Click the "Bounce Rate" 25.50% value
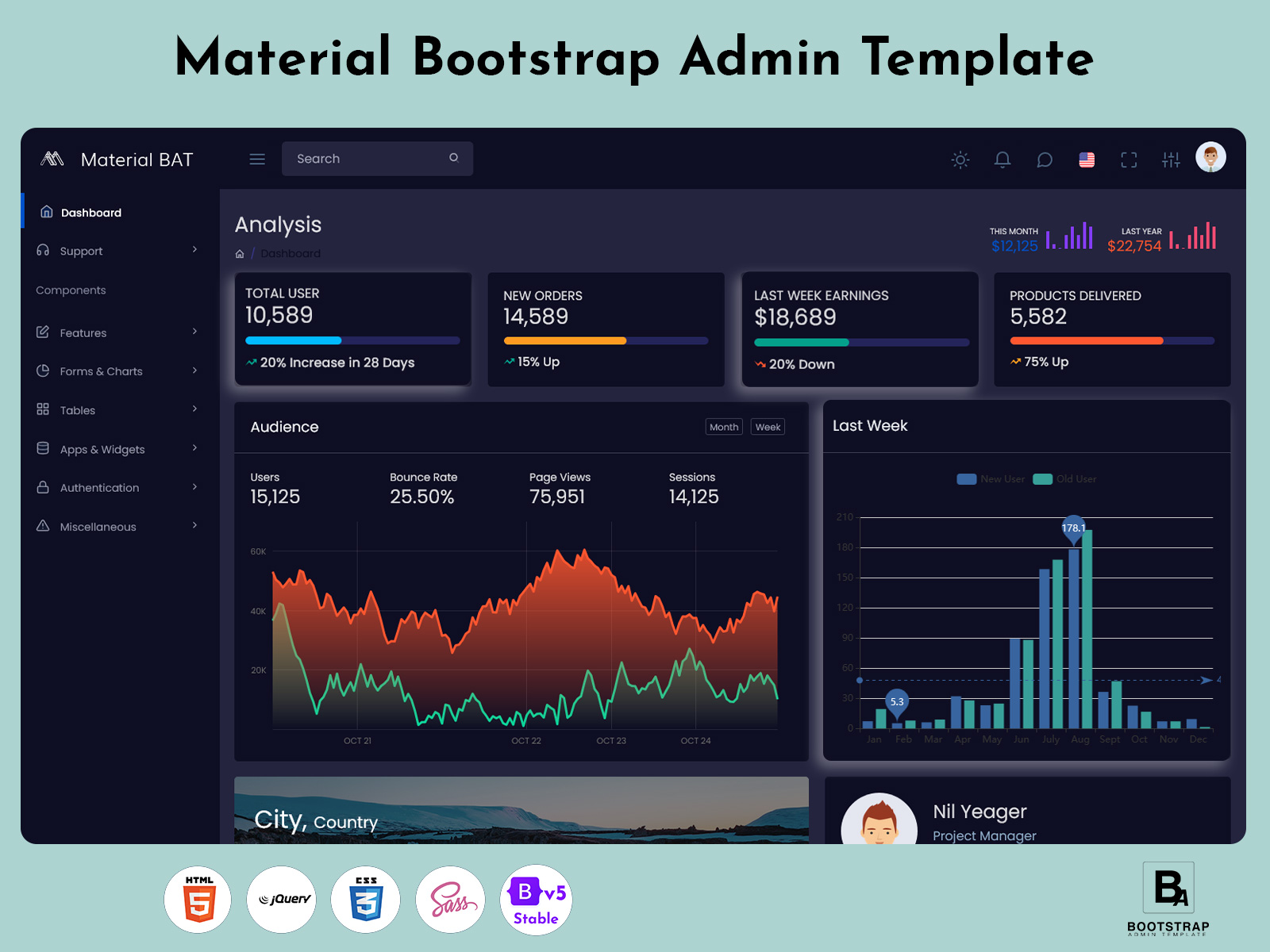Screen dimensions: 1270x952 [x=422, y=497]
